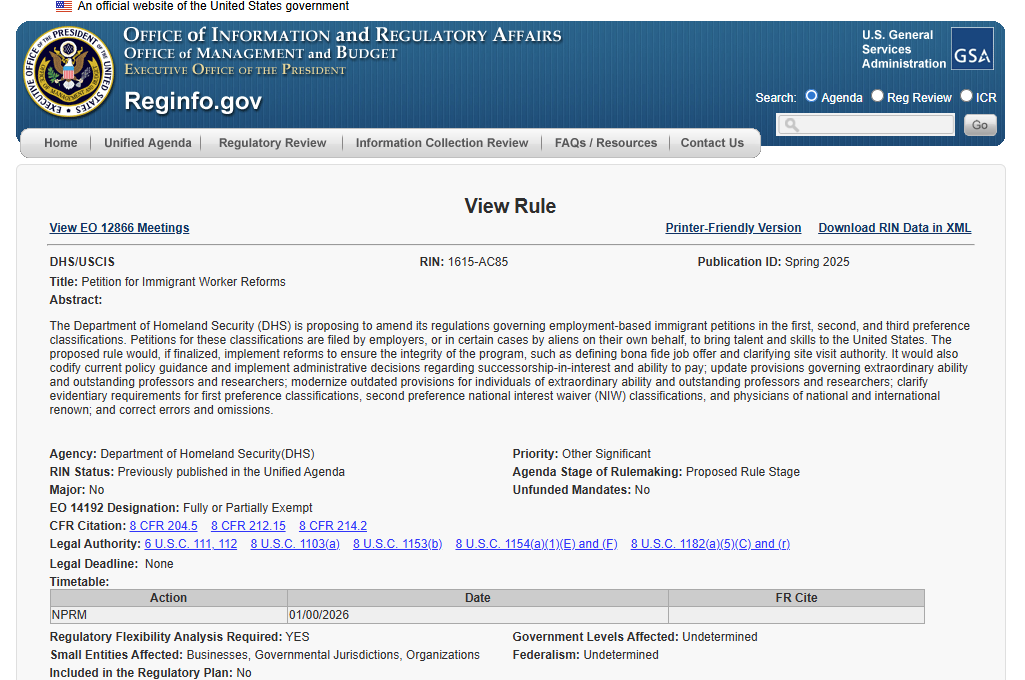
Task: Click the magnifier icon in search box
Action: [792, 125]
